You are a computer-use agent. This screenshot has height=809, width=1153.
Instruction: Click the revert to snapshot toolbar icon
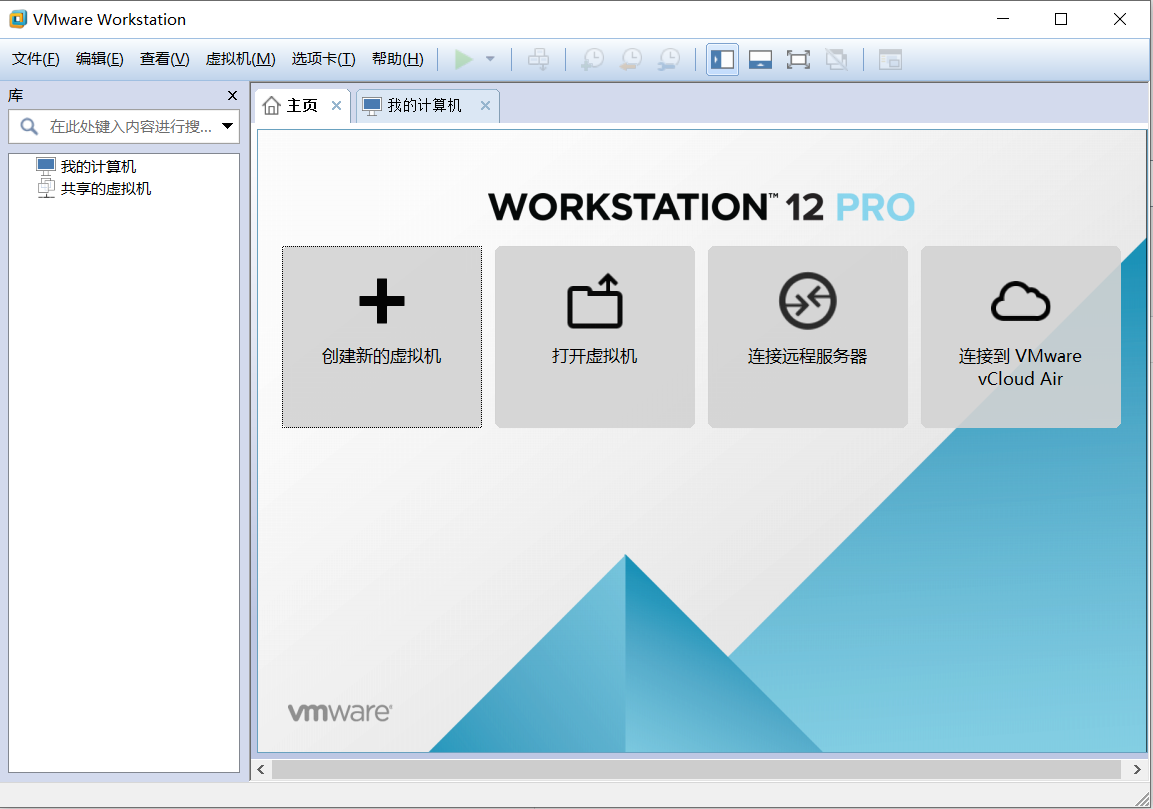click(x=630, y=59)
